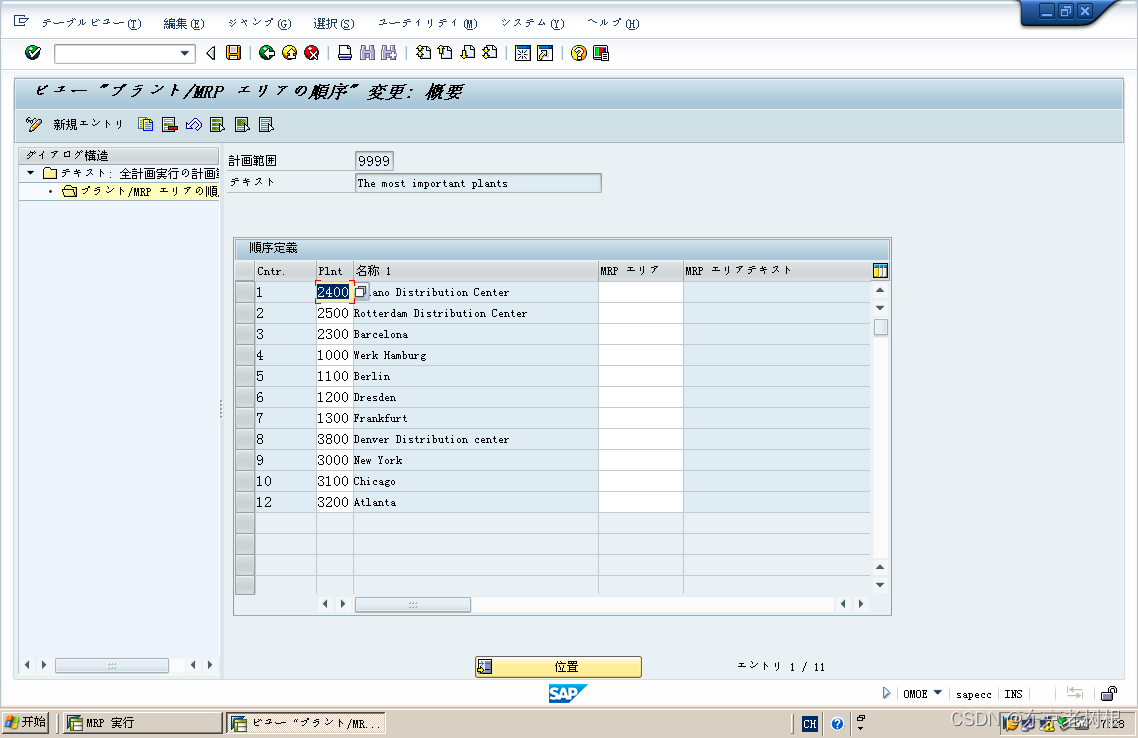The height and width of the screenshot is (738, 1138).
Task: Click the green Enter check icon
Action: coord(31,54)
